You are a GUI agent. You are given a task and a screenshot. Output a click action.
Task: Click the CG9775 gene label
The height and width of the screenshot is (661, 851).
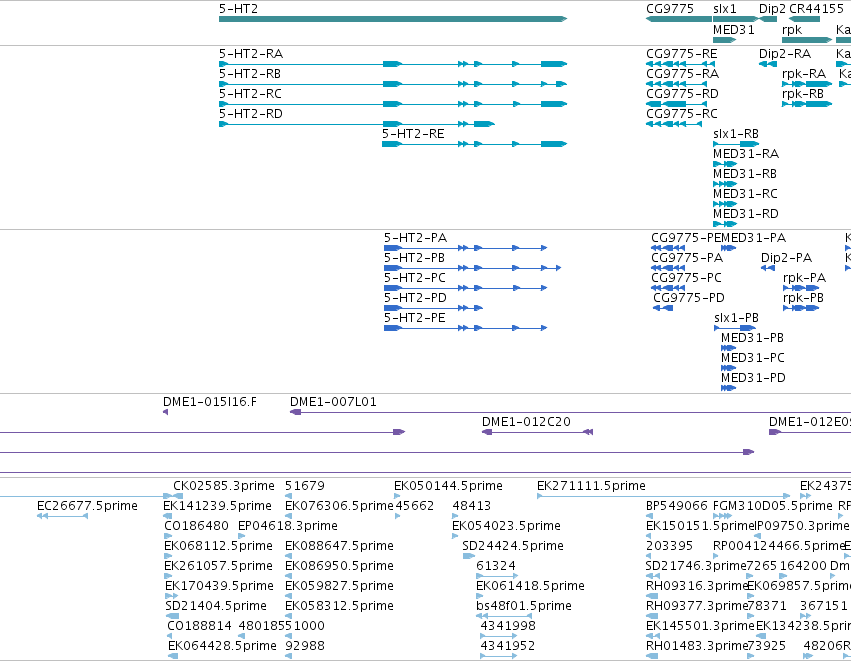click(x=670, y=9)
